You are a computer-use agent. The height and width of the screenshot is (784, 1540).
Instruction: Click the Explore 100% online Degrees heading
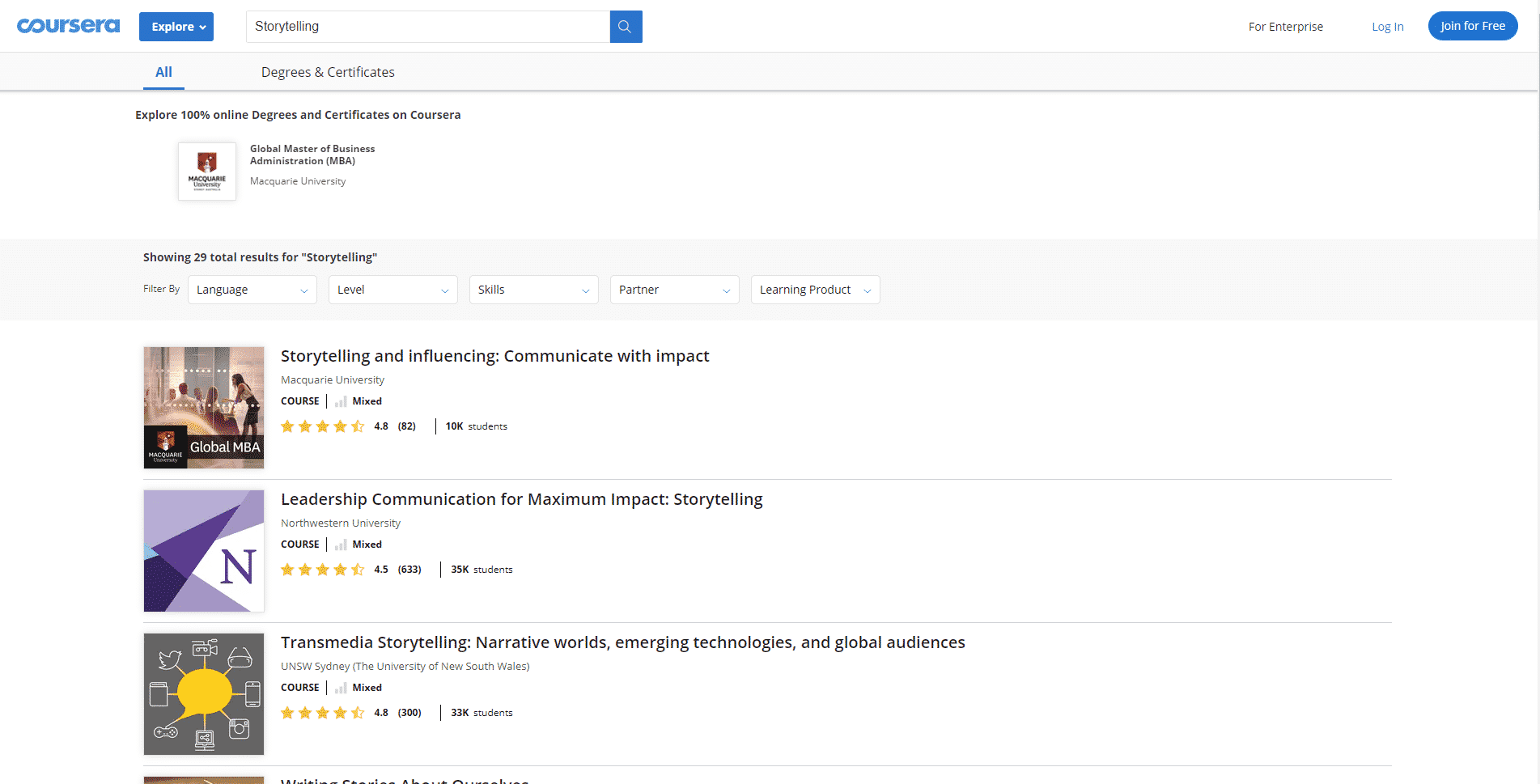pyautogui.click(x=298, y=115)
